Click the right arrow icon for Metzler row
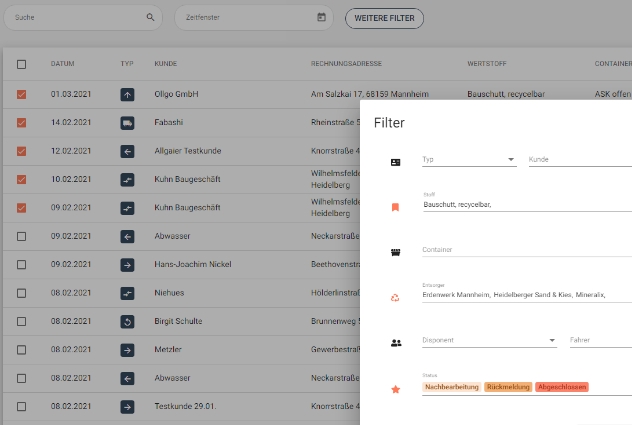Viewport: 632px width, 425px height. tap(127, 350)
